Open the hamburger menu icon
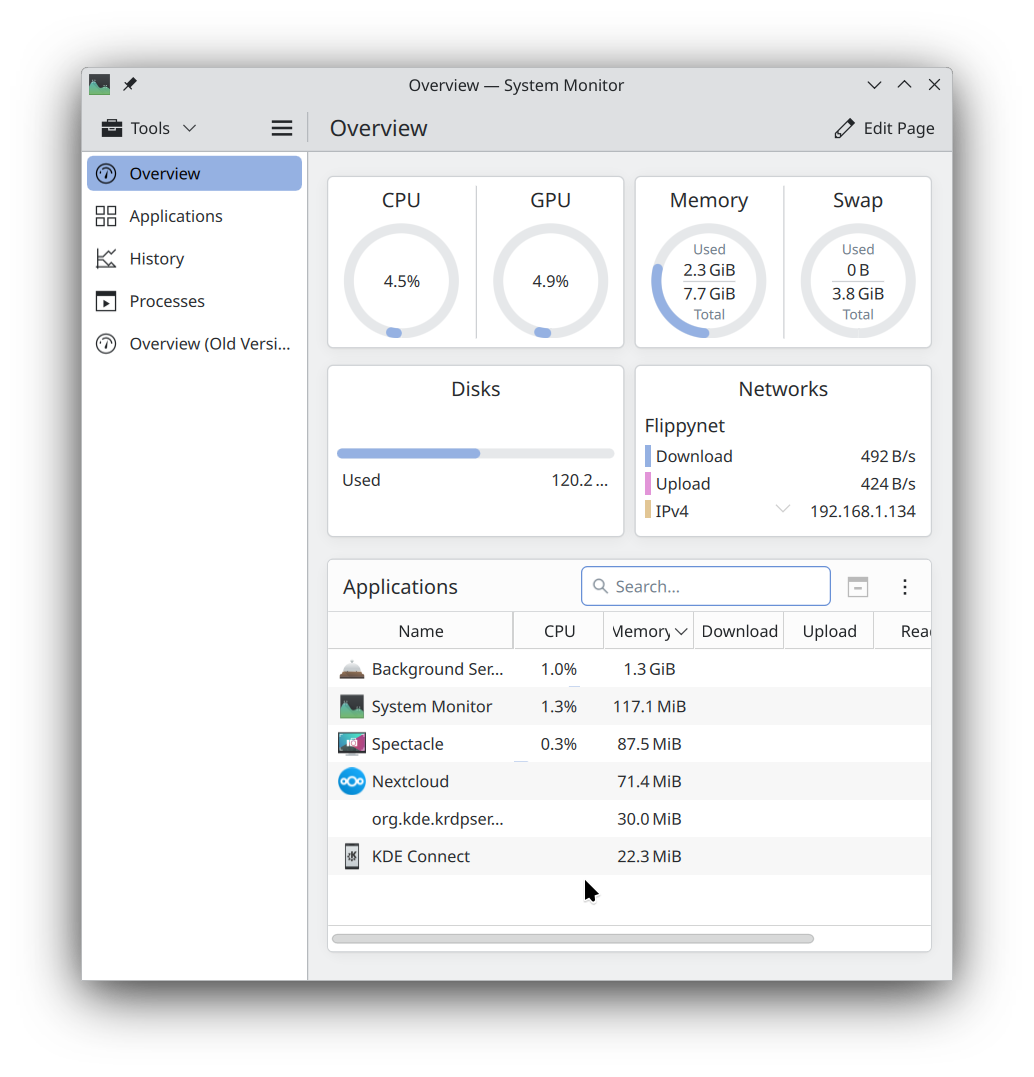This screenshot has width=1034, height=1077. (x=282, y=128)
